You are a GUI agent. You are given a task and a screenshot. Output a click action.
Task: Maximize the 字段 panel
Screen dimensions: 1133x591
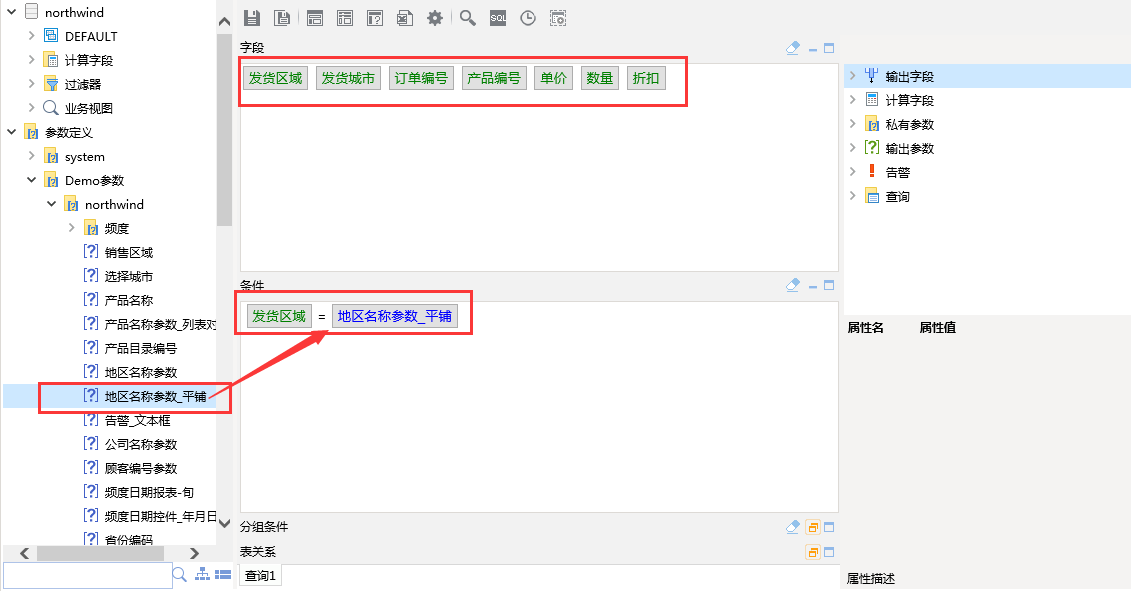coord(829,48)
